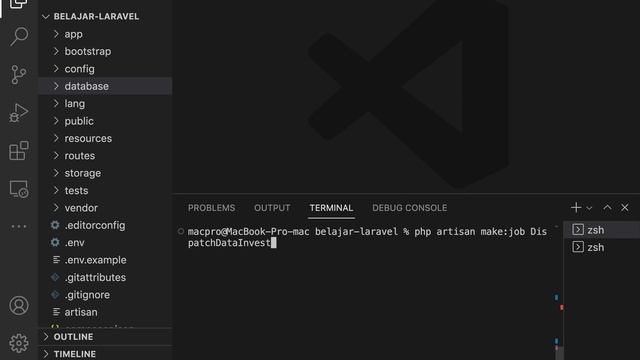Screen dimensions: 640x360
Task: Switch to the OUTPUT tab
Action: (x=272, y=208)
